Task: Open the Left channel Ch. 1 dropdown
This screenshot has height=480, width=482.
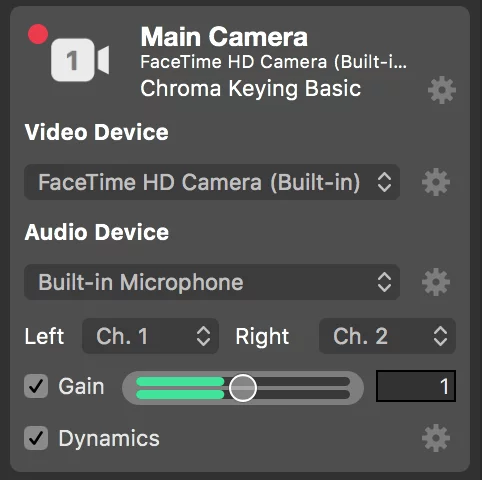Action: [x=150, y=336]
